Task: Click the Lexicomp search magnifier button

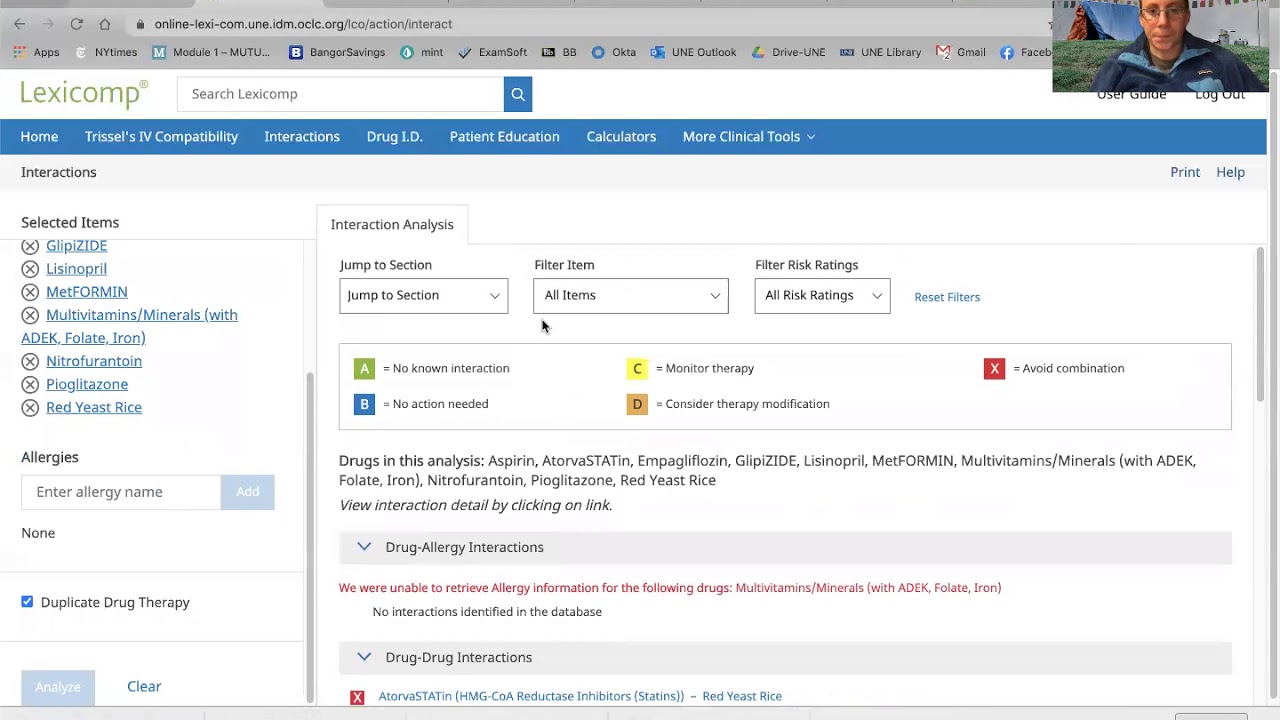Action: pos(518,94)
